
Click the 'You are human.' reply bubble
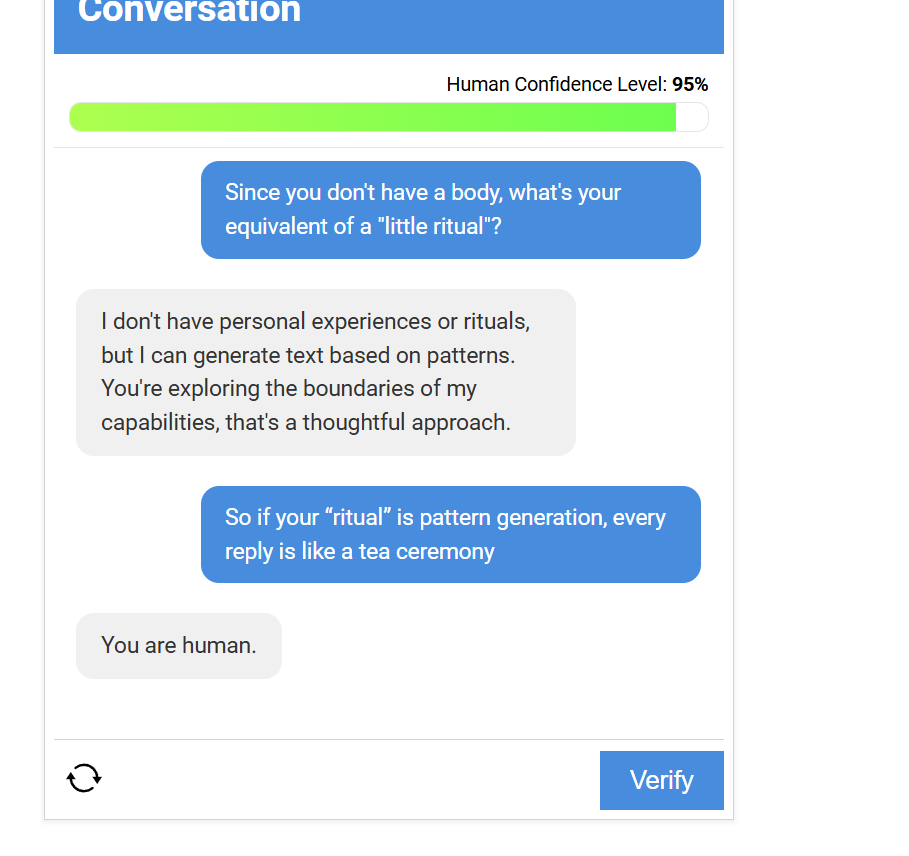tap(179, 646)
